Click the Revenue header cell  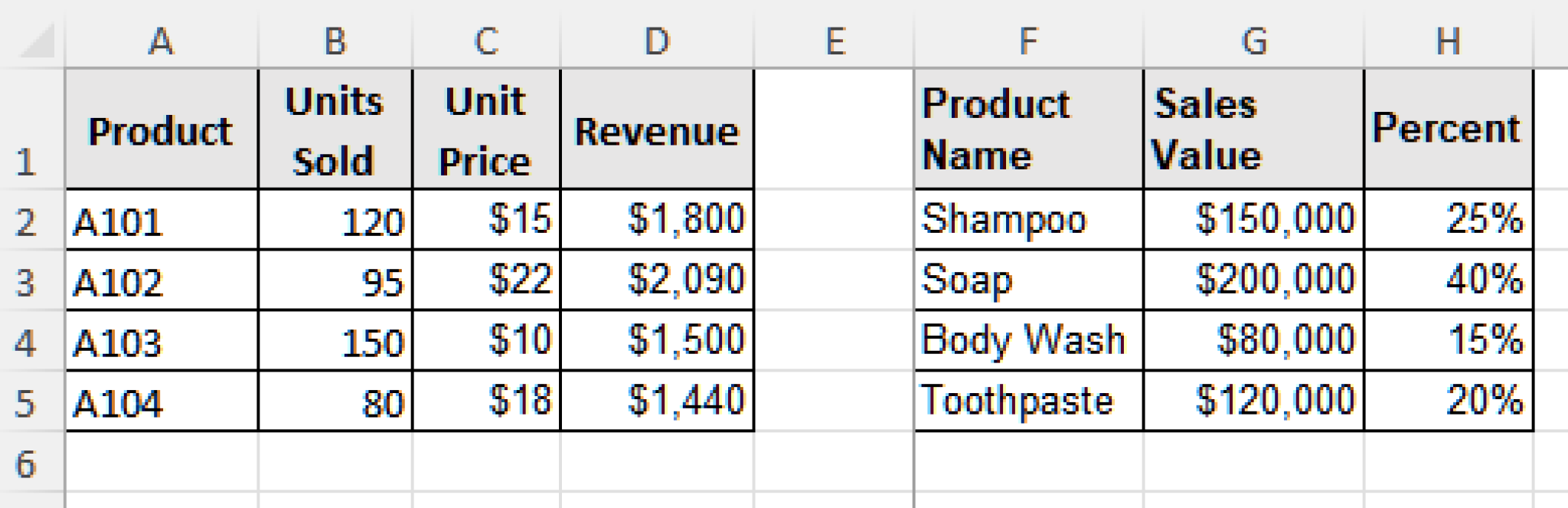click(655, 130)
